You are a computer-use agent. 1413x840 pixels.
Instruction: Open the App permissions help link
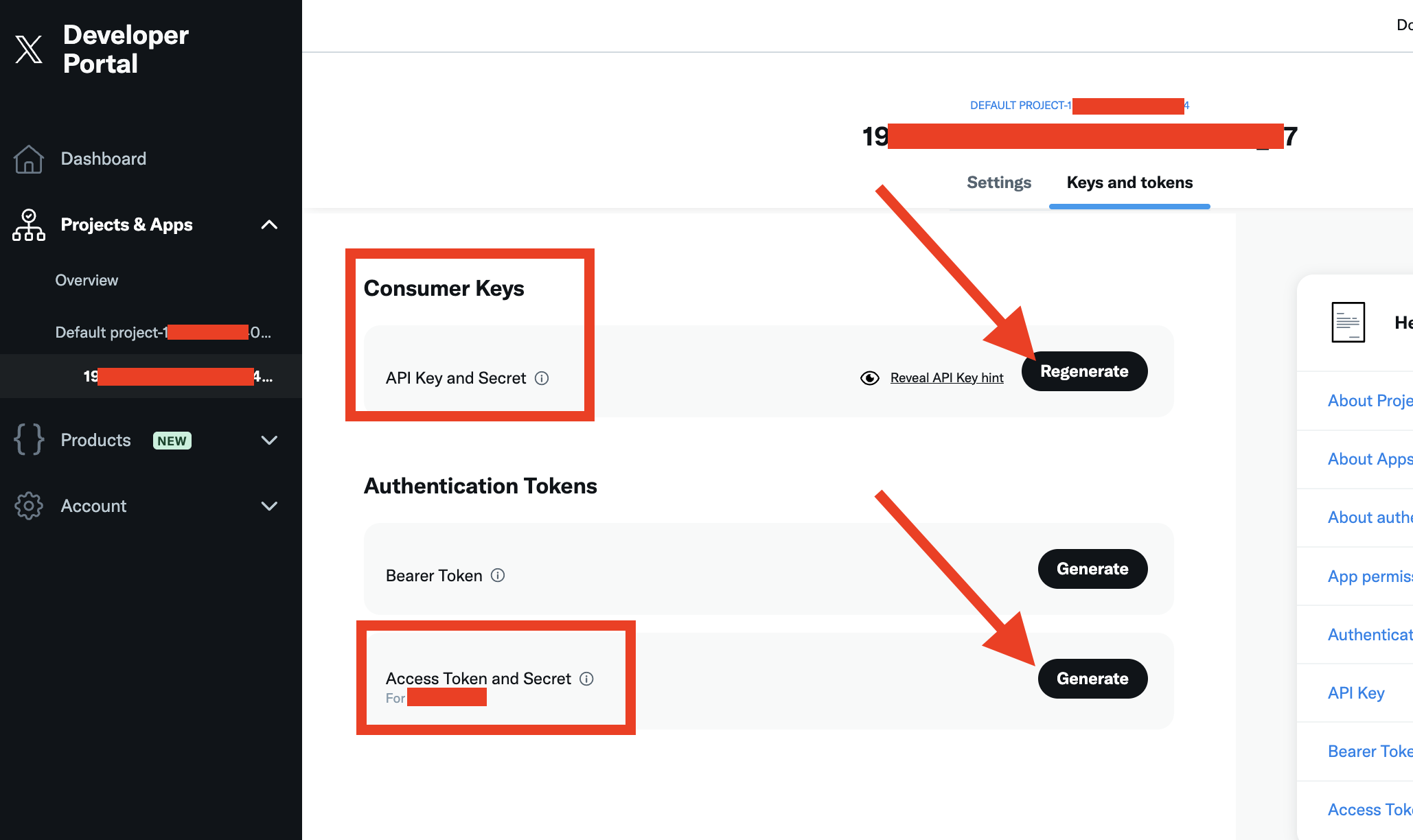click(1370, 576)
